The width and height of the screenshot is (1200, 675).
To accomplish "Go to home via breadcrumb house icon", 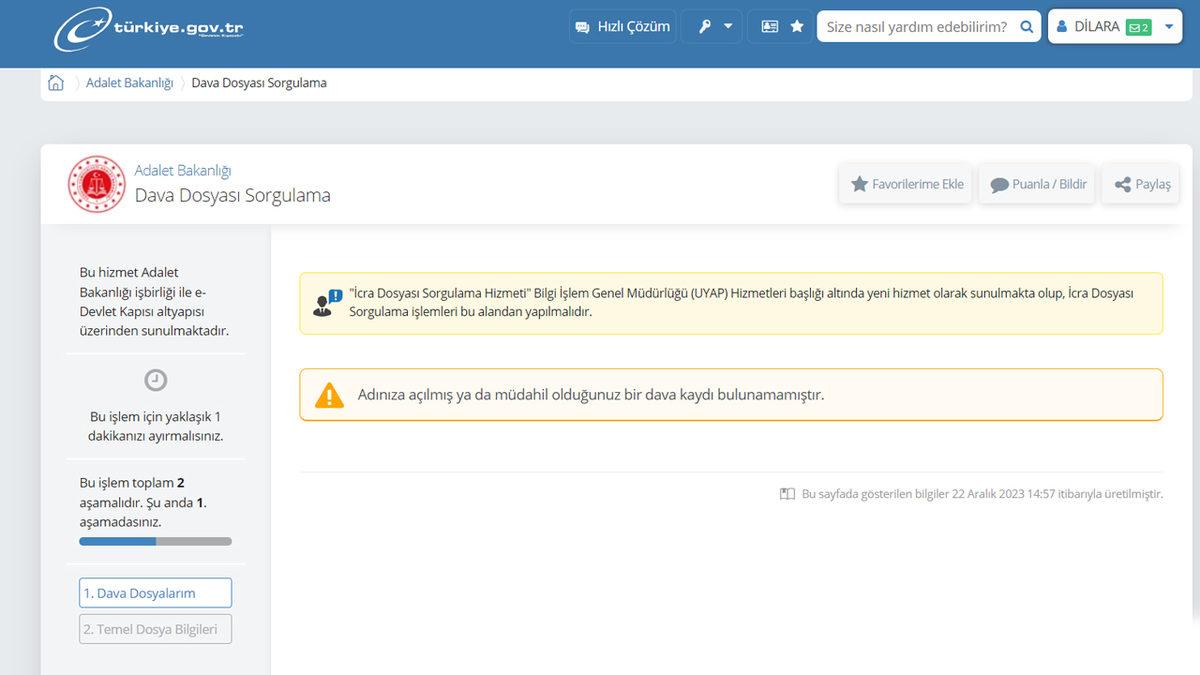I will [56, 83].
